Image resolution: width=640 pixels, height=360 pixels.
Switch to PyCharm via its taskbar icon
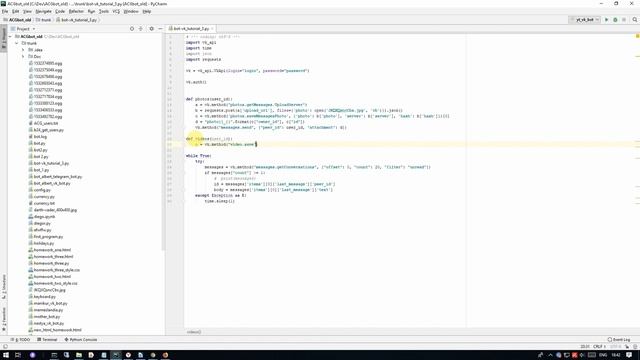pyautogui.click(x=116, y=355)
